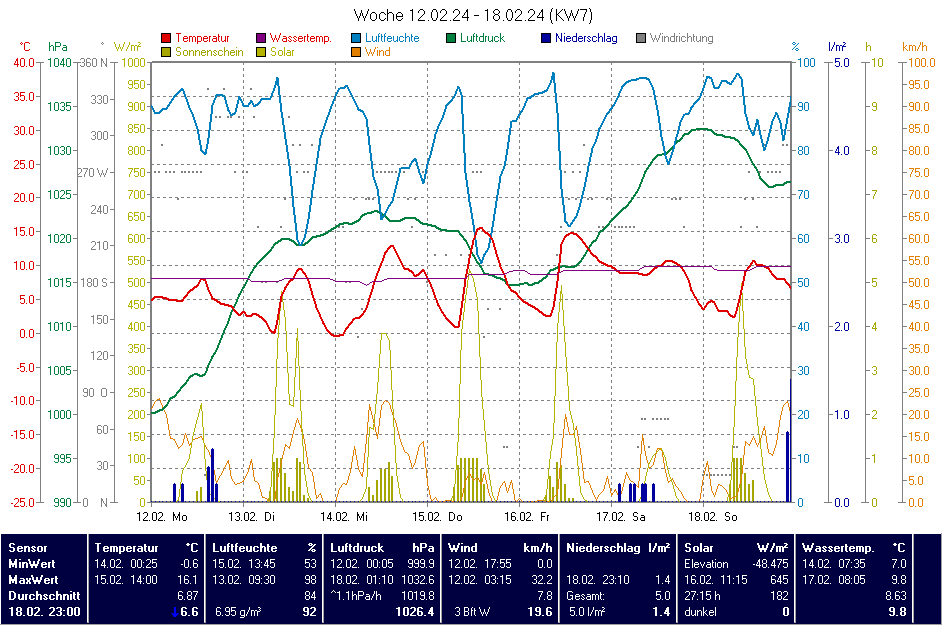950x625 pixels.
Task: Click the 'dunkel' solar status text
Action: tap(700, 612)
